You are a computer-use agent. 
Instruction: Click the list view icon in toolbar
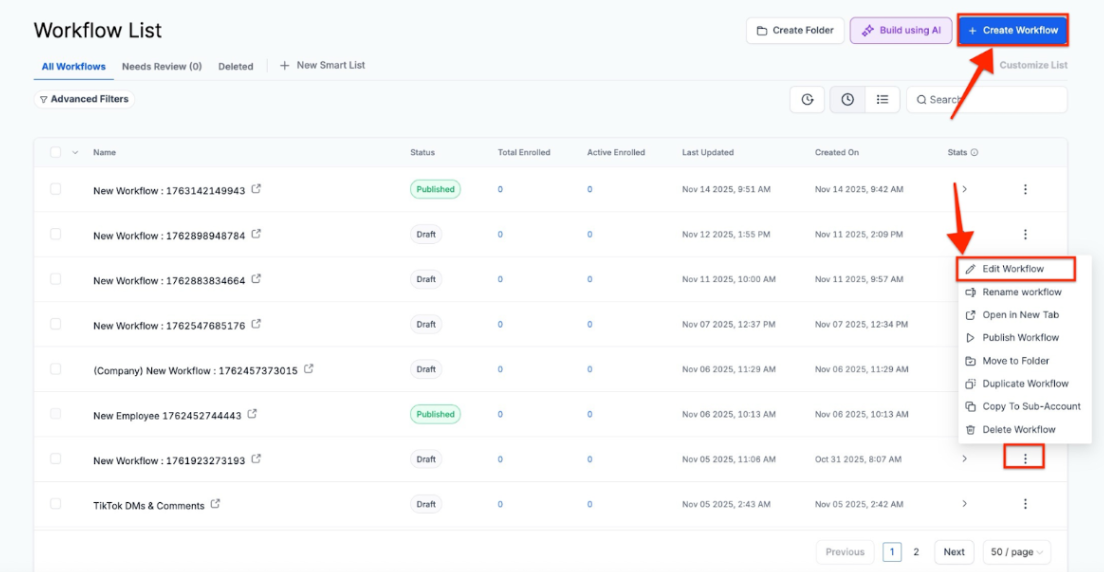click(x=882, y=100)
